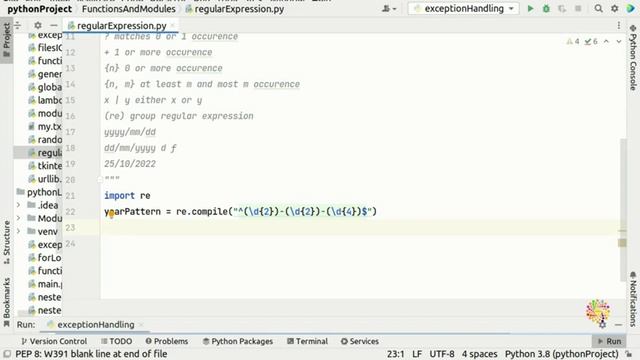Toggle tool window bars icon at bottom-left corner

[x=7, y=354]
